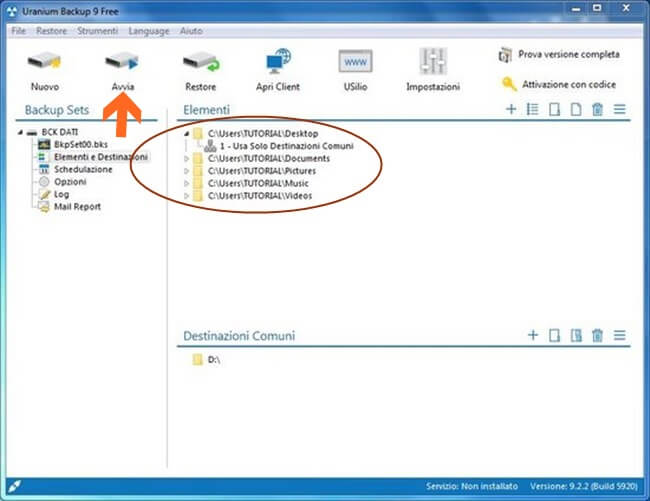Screen dimensions: 650x501
Task: Click the BkpSet00.bks file icon
Action: 44,145
